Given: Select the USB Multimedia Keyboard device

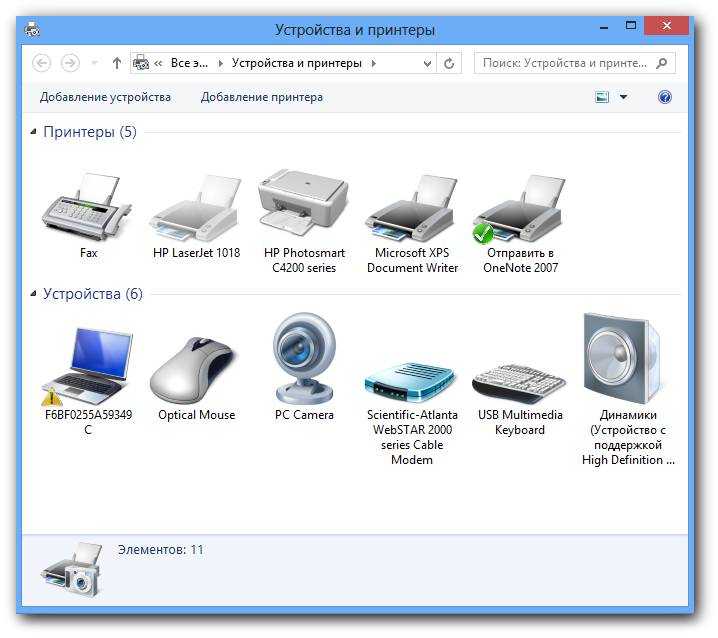Looking at the screenshot, I should (x=519, y=384).
